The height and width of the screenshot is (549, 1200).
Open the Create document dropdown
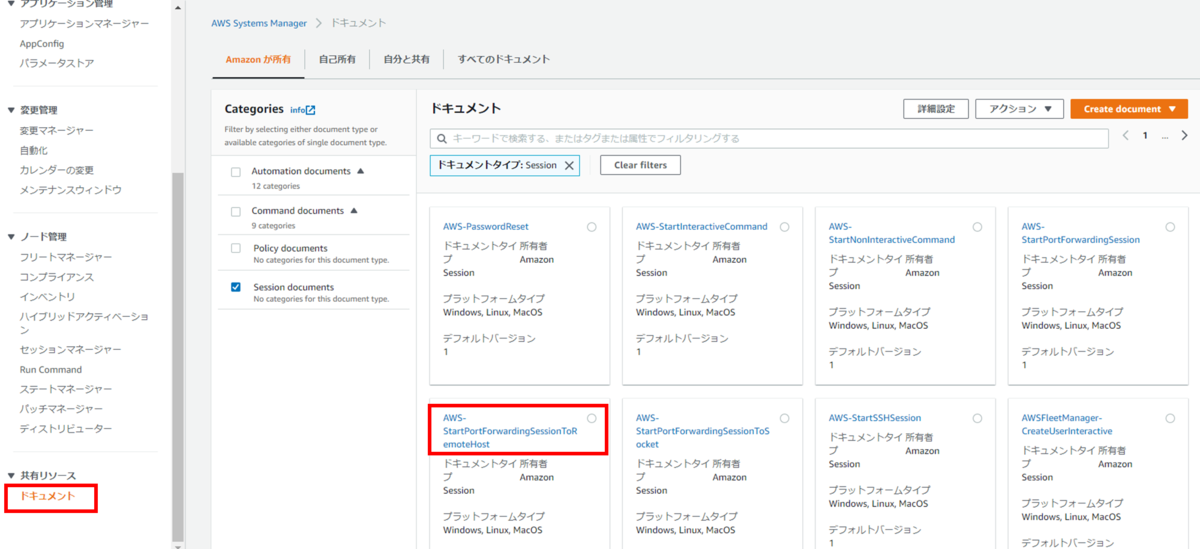coord(1129,109)
